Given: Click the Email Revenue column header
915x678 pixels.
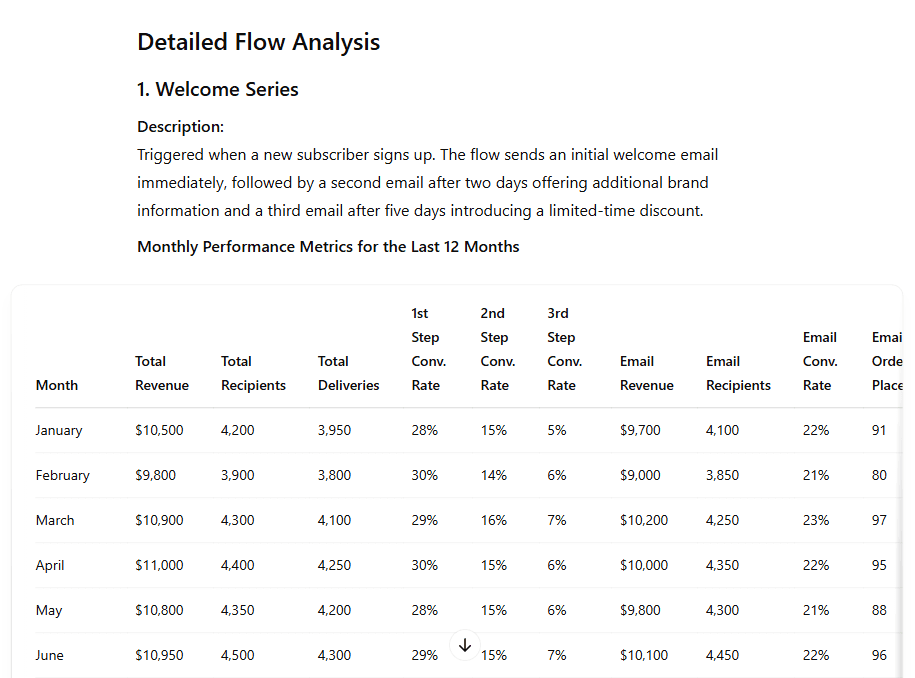Looking at the screenshot, I should [647, 373].
